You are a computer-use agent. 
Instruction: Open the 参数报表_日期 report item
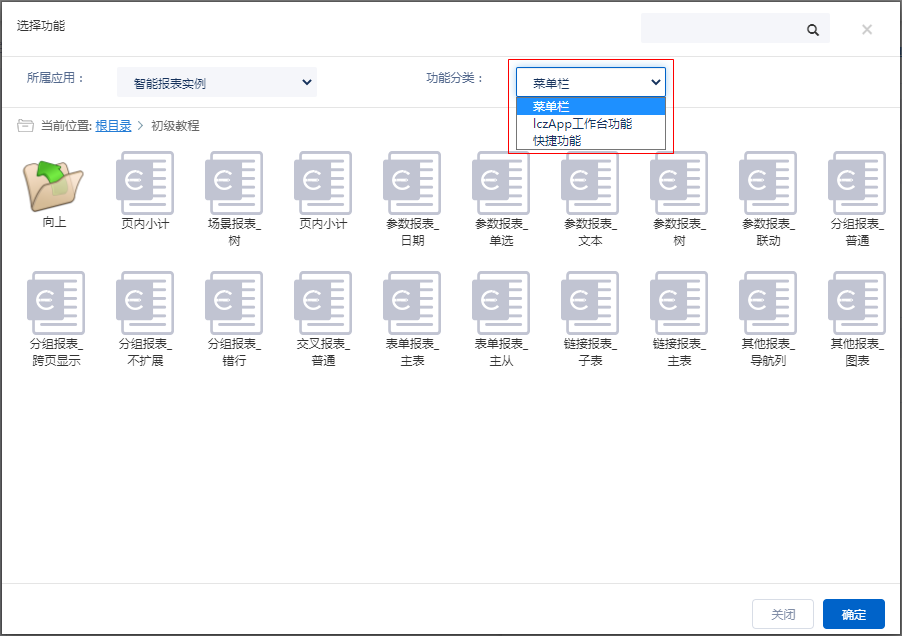(412, 183)
